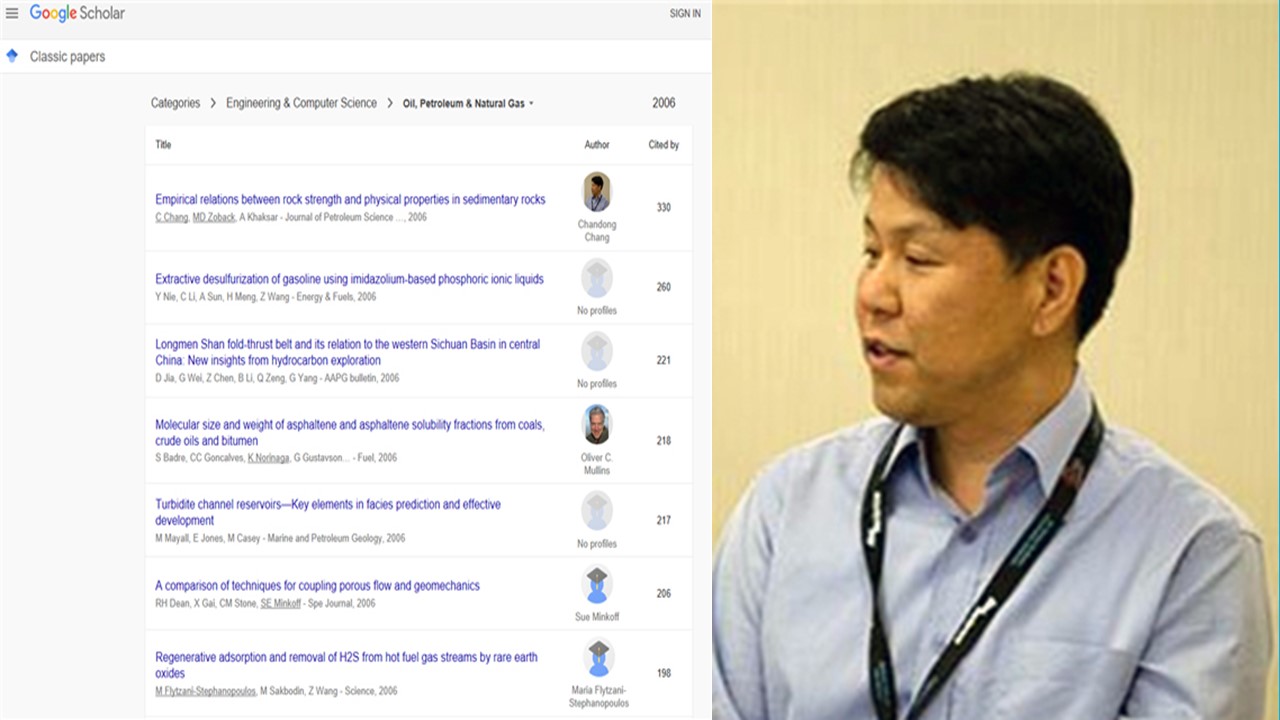Click the 260 cited-by count
This screenshot has height=720, width=1280.
tap(663, 287)
